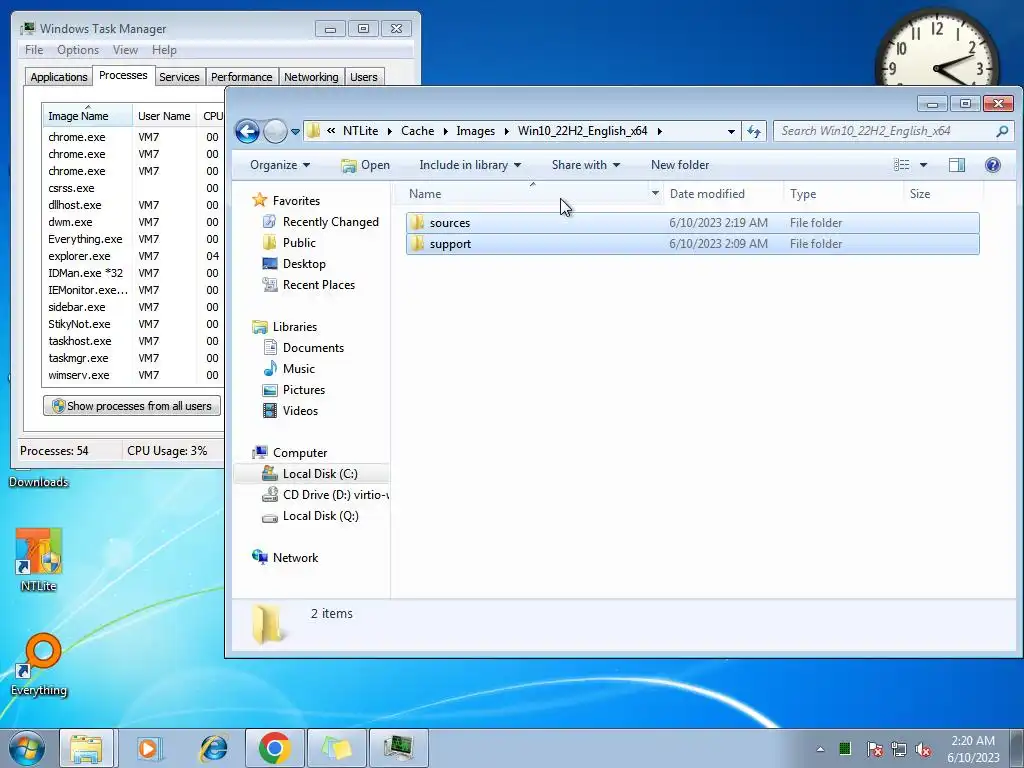
Task: Open Internet Explorer from the taskbar
Action: [x=214, y=748]
